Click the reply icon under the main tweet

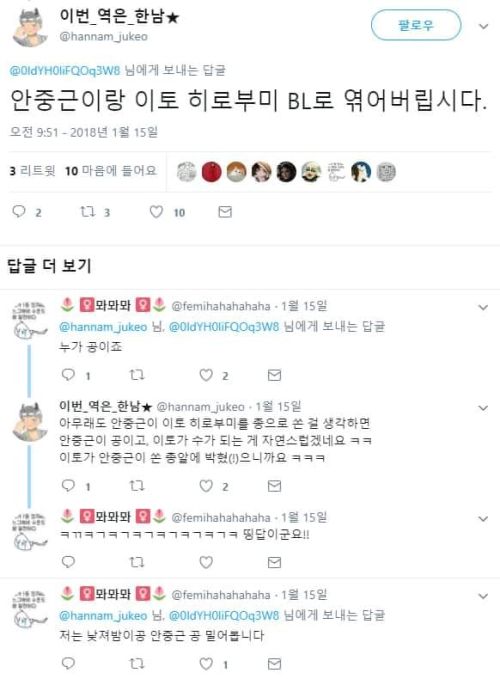click(x=19, y=212)
